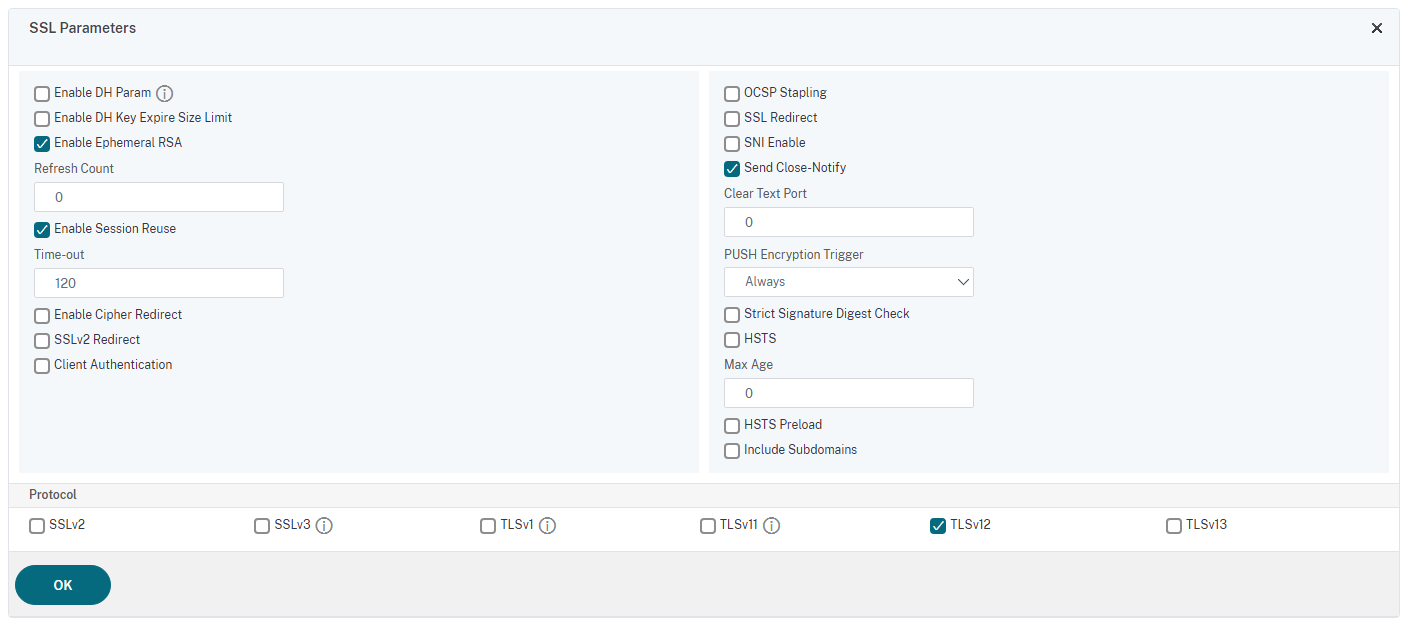This screenshot has height=625, width=1409.
Task: Tick the OCSP Stapling checkbox
Action: 732,94
